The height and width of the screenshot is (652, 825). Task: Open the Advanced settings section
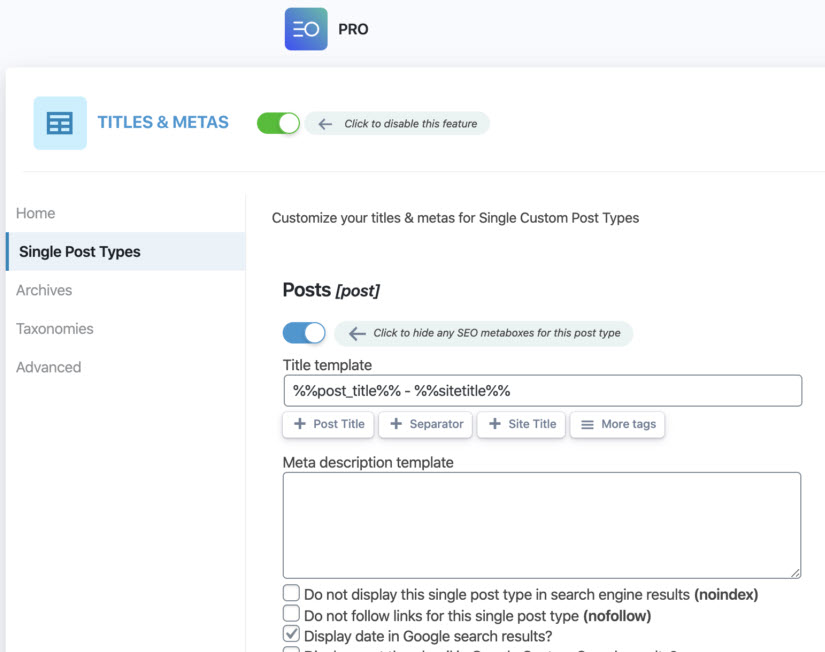[x=48, y=367]
